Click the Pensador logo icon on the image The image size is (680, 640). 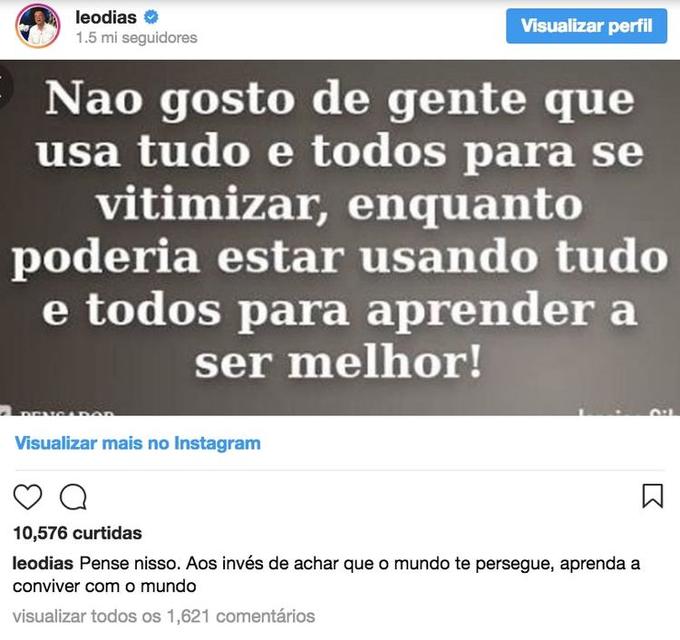tap(5, 411)
